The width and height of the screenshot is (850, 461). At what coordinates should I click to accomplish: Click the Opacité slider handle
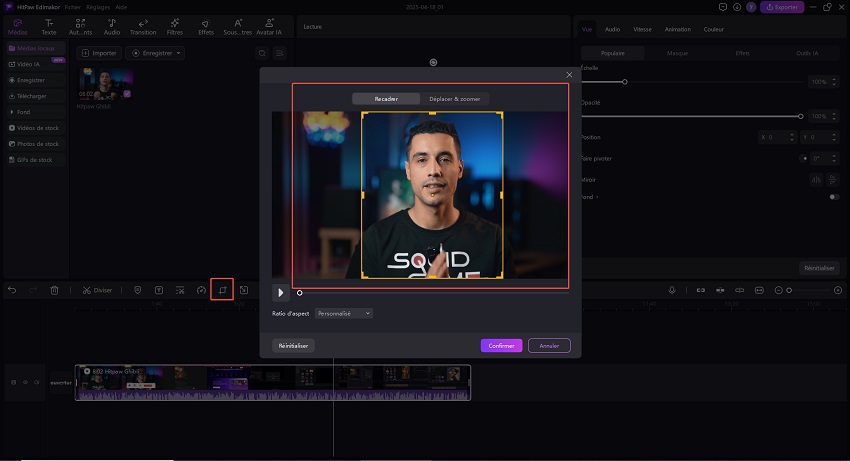(x=801, y=116)
